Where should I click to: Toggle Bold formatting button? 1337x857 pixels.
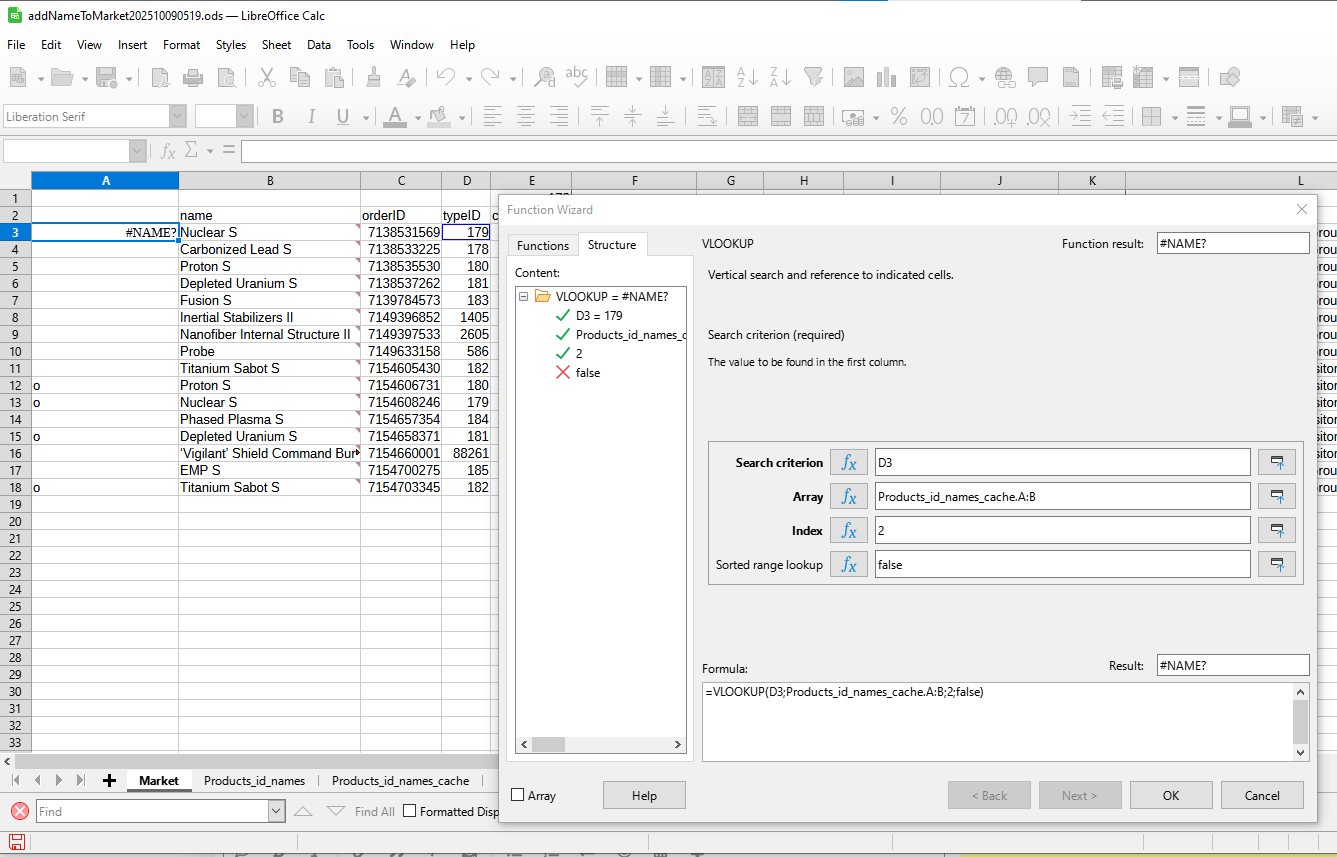point(278,117)
